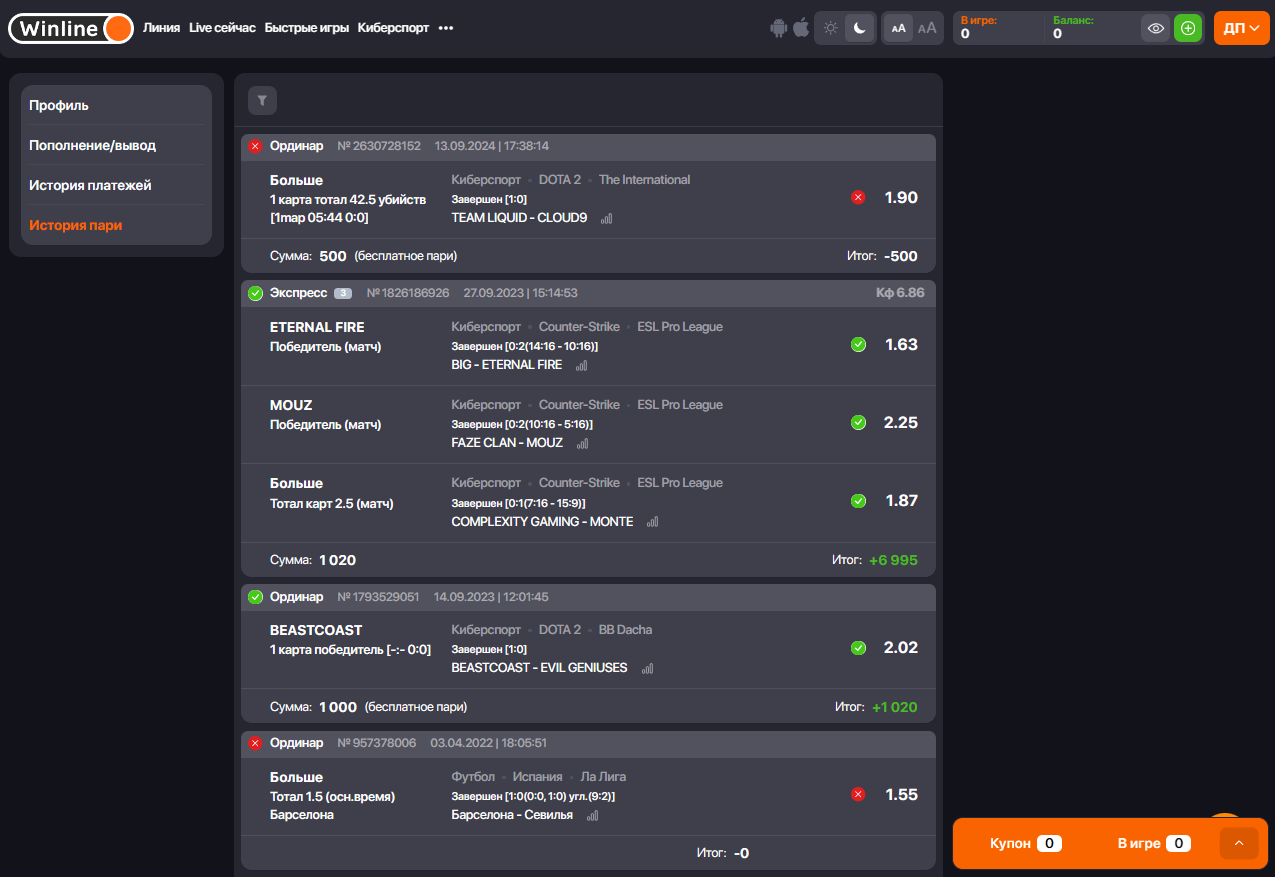
Task: Click the Android app download icon
Action: [779, 28]
